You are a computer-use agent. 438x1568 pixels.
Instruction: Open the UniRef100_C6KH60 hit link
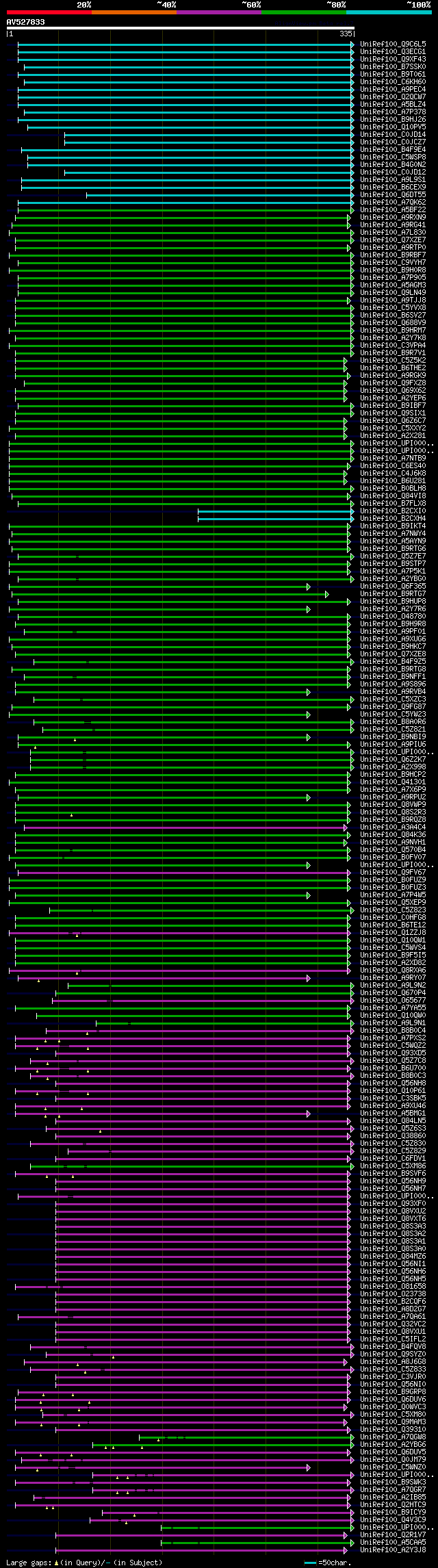(x=393, y=82)
